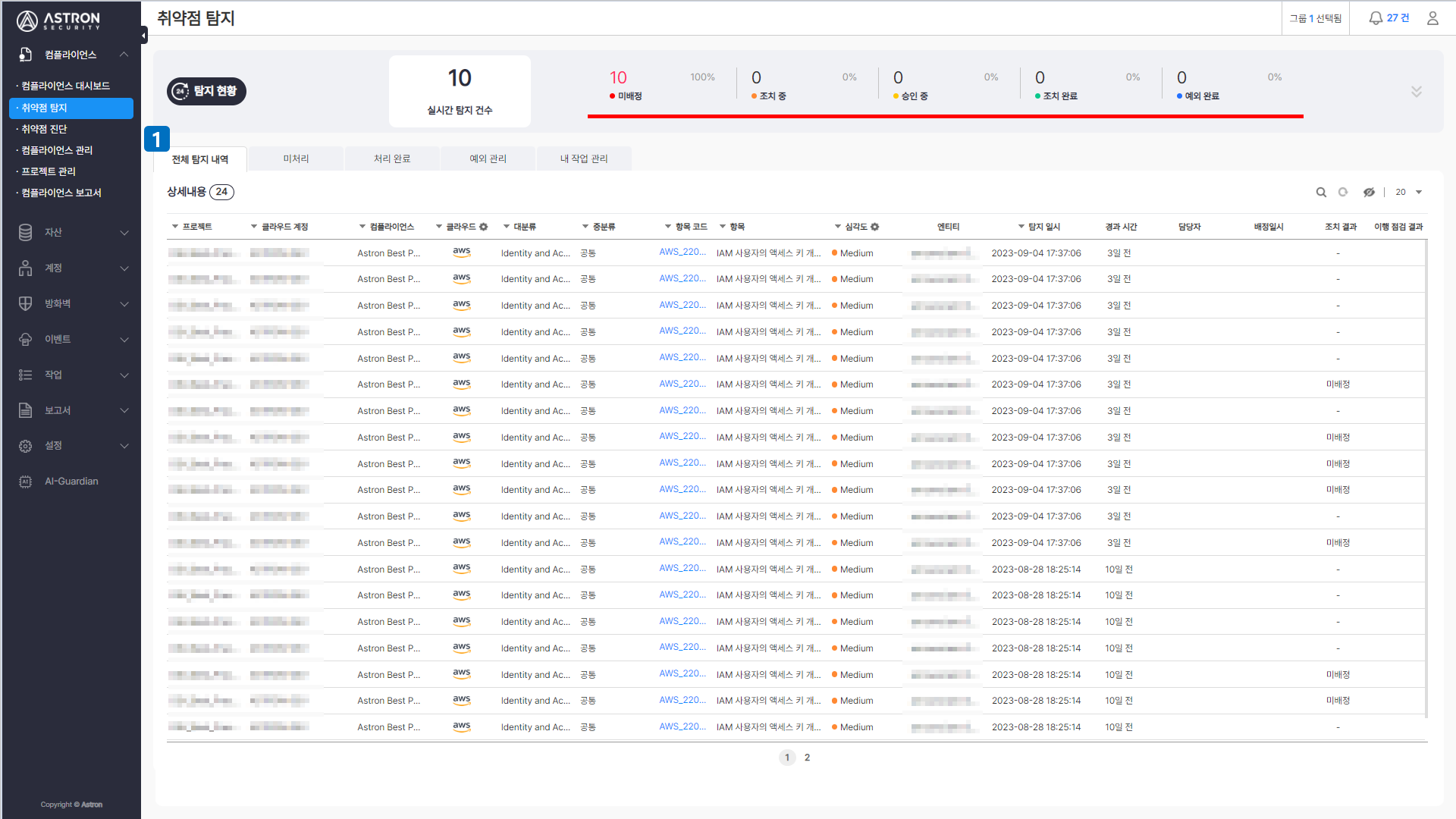Click the 24-hour icon in 탐지 현황 button
This screenshot has height=819, width=1456.
click(180, 91)
